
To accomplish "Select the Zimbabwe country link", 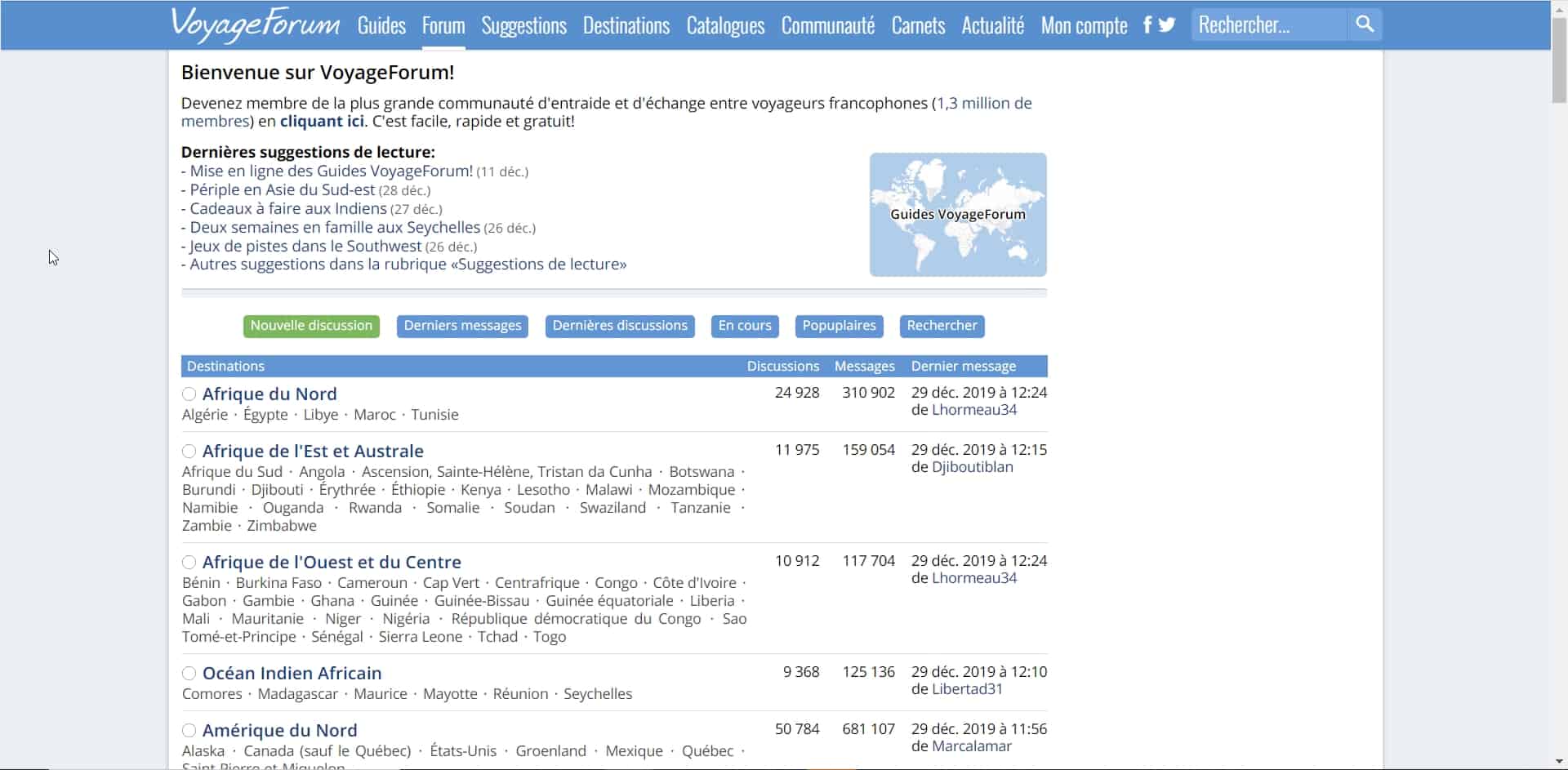I will [x=282, y=526].
